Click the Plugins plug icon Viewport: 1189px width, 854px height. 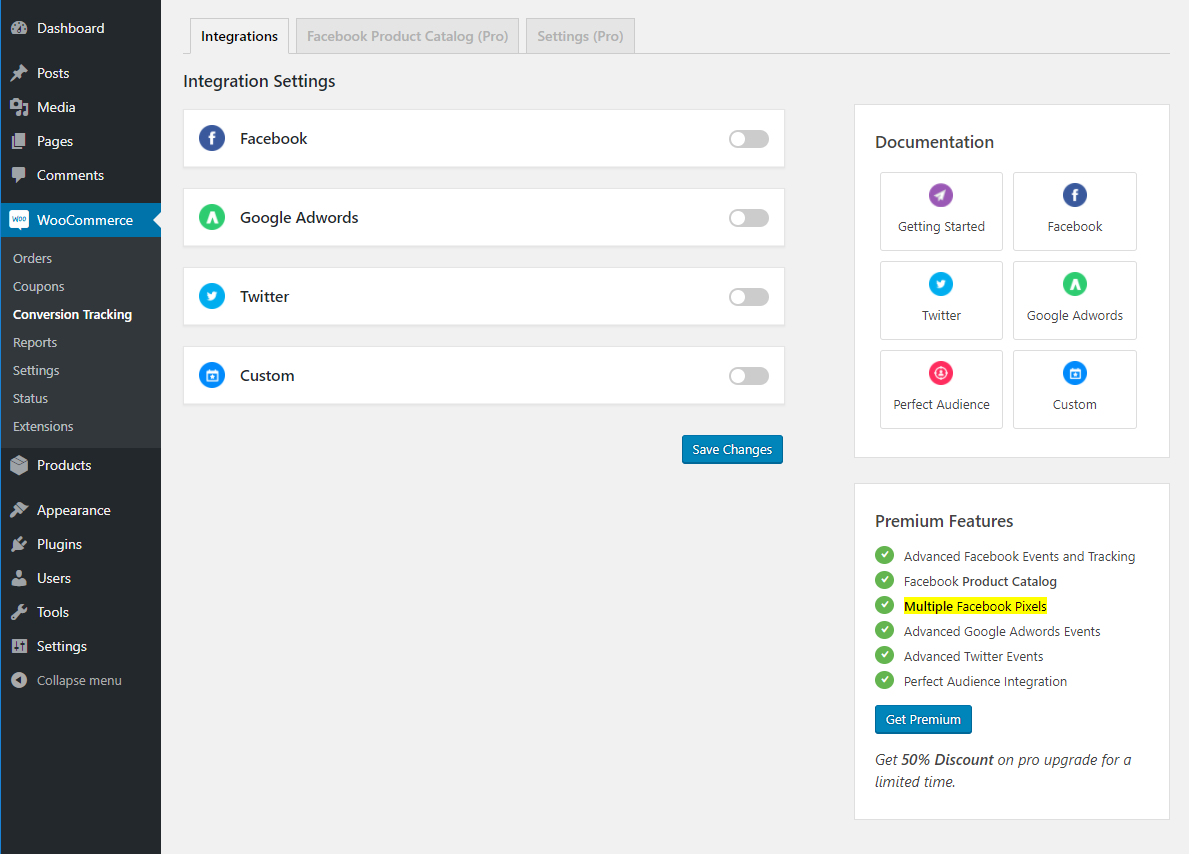coord(19,544)
